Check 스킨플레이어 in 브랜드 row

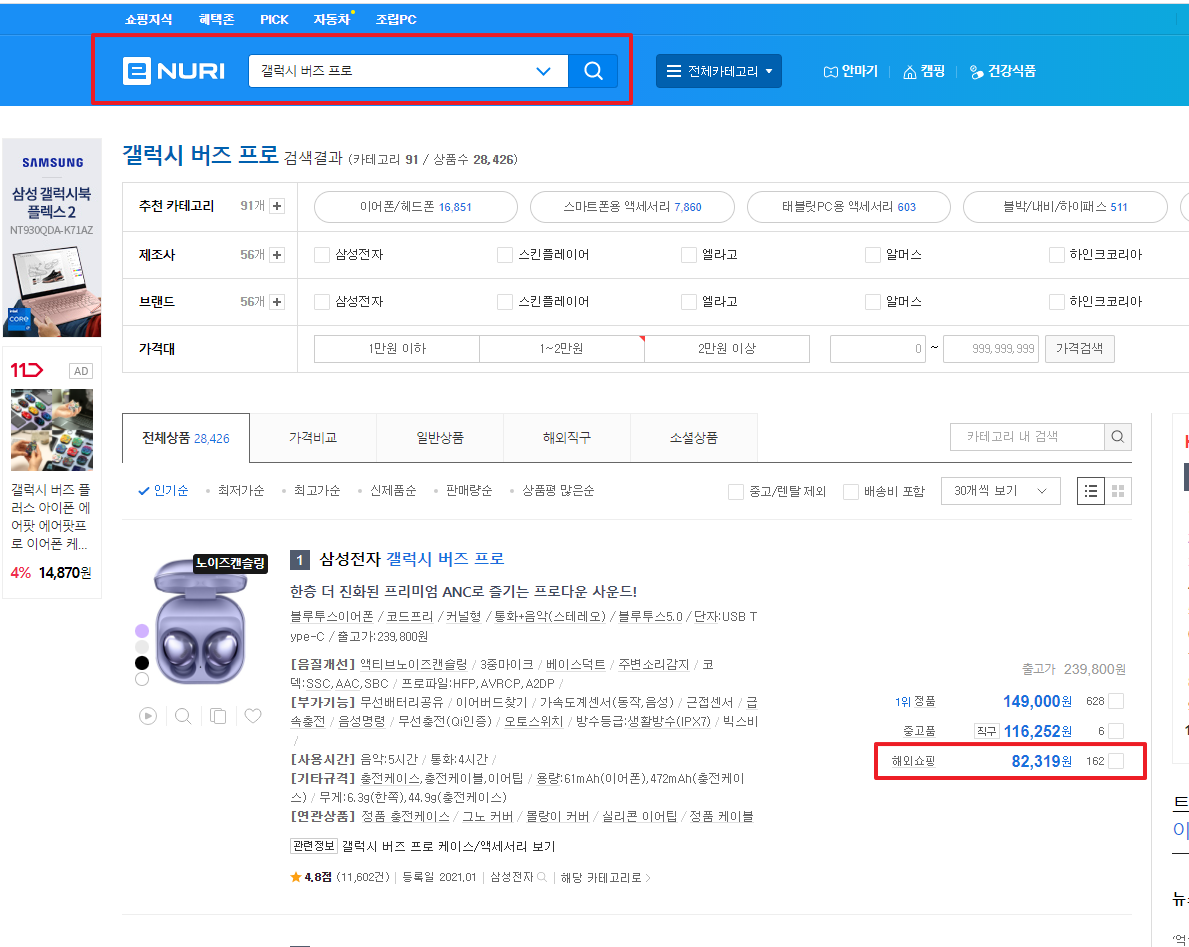tap(505, 302)
